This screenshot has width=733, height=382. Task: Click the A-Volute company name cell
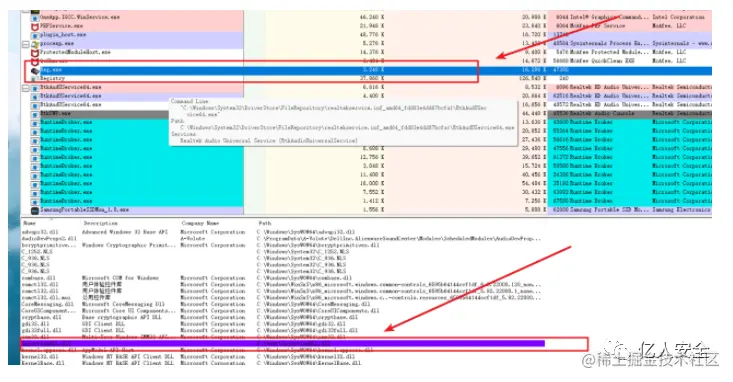193,238
